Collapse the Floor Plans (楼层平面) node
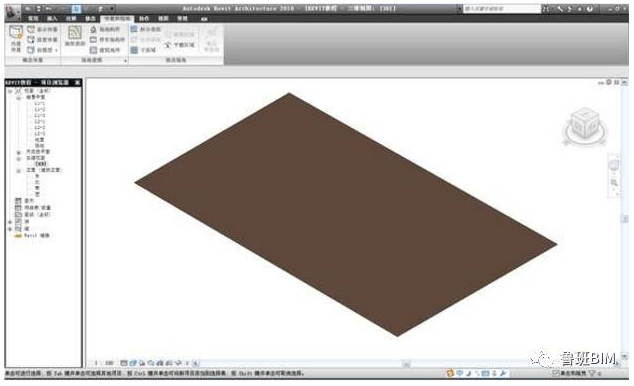The image size is (634, 386). (x=19, y=97)
